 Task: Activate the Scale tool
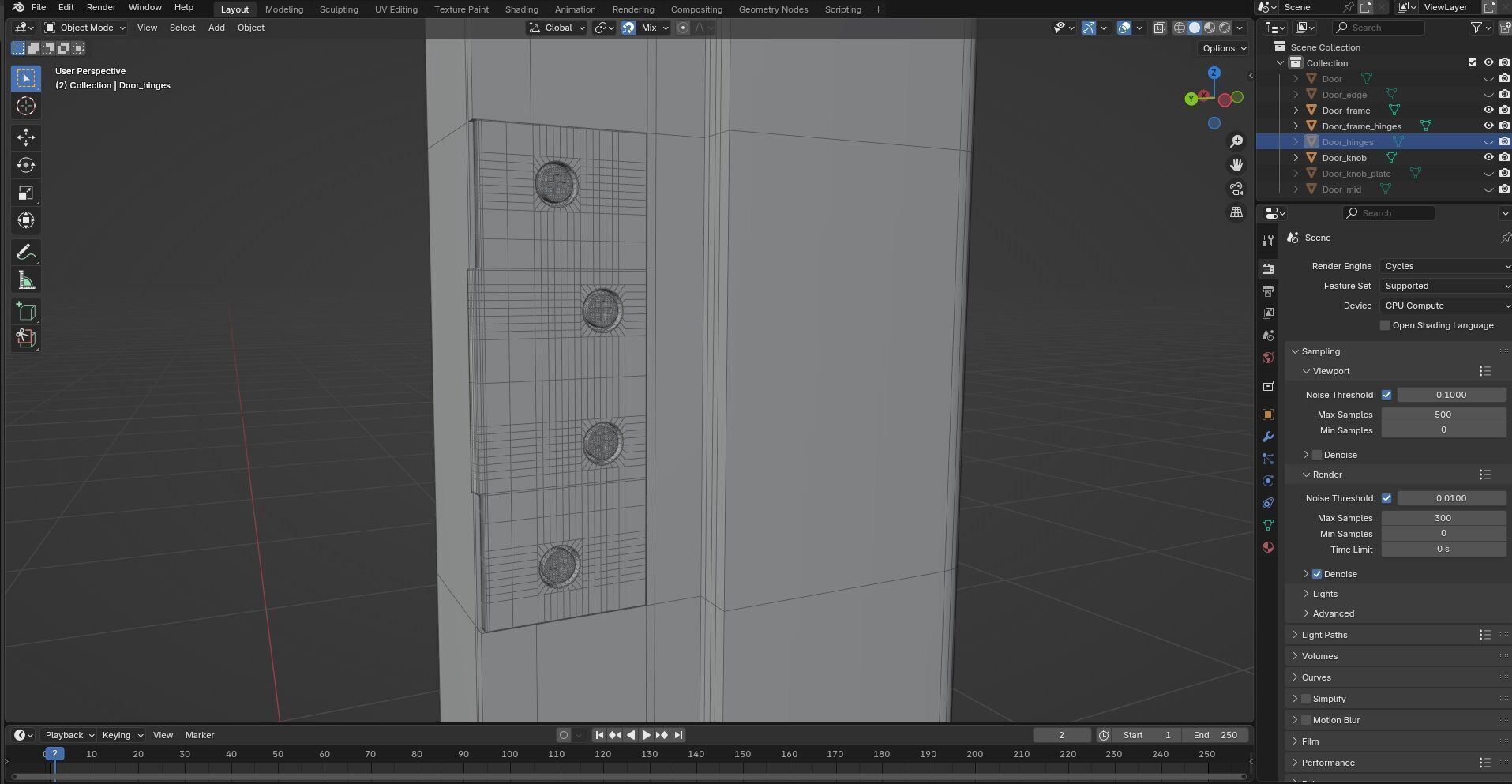(26, 193)
